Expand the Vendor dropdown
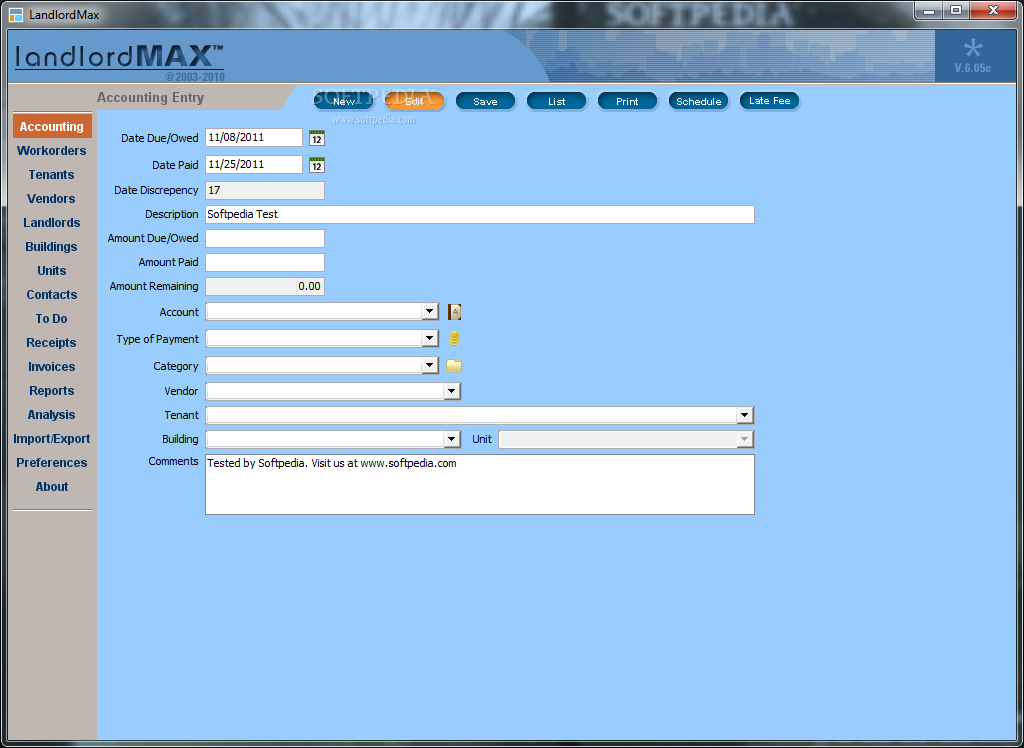The image size is (1024, 748). pos(452,391)
